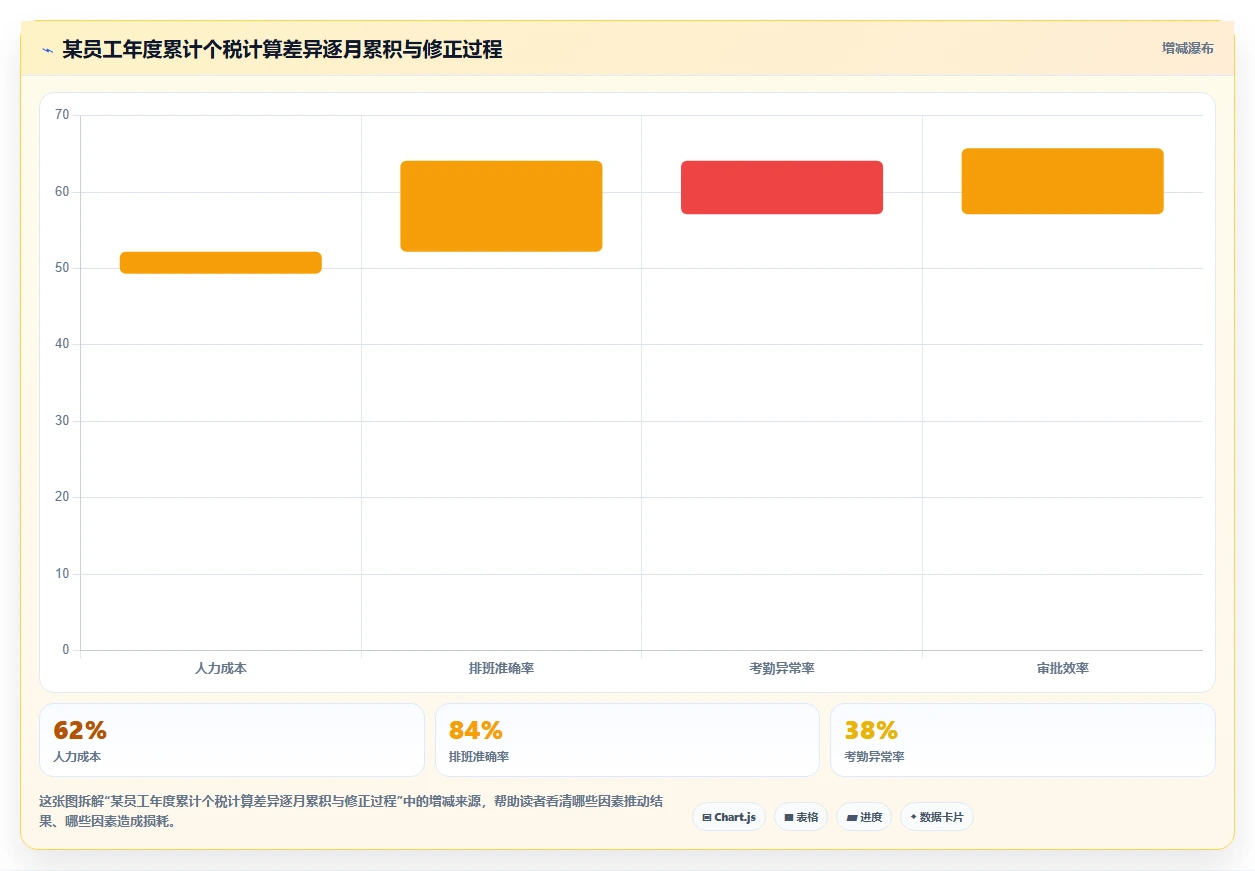Open the 38% 考勤异常率 data card
The height and width of the screenshot is (871, 1255).
(1023, 740)
